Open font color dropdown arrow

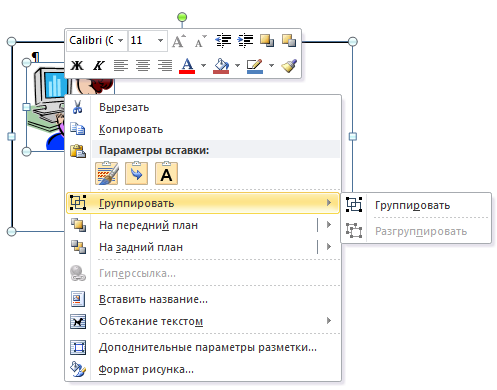coord(203,65)
